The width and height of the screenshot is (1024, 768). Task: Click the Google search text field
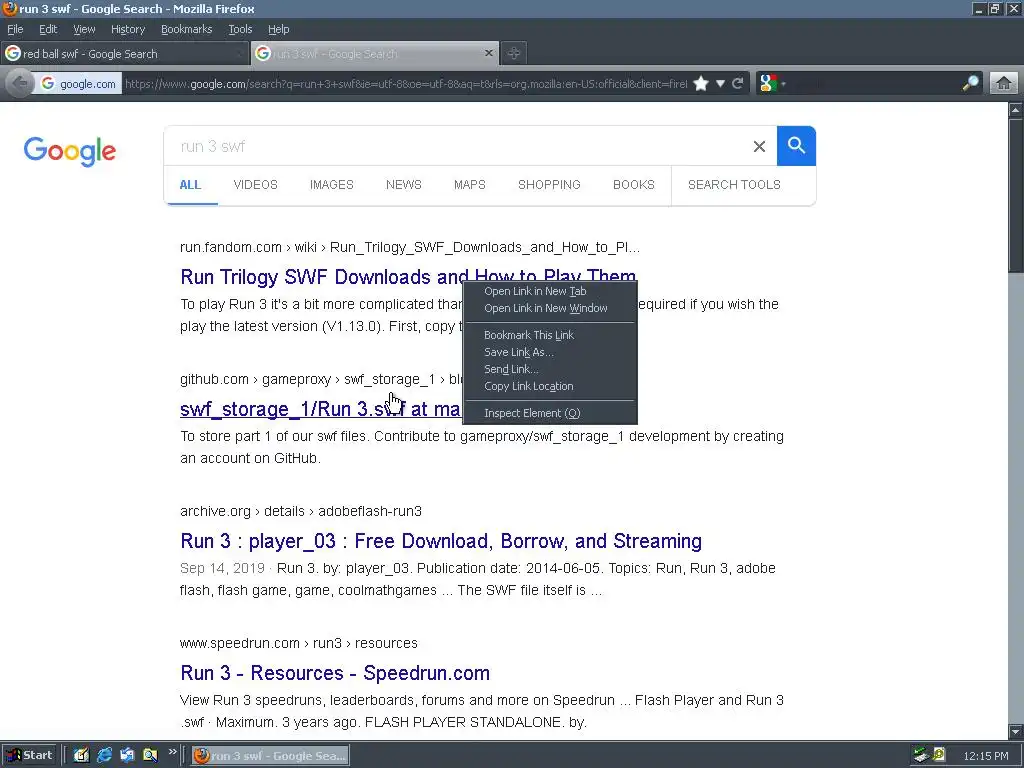point(457,146)
